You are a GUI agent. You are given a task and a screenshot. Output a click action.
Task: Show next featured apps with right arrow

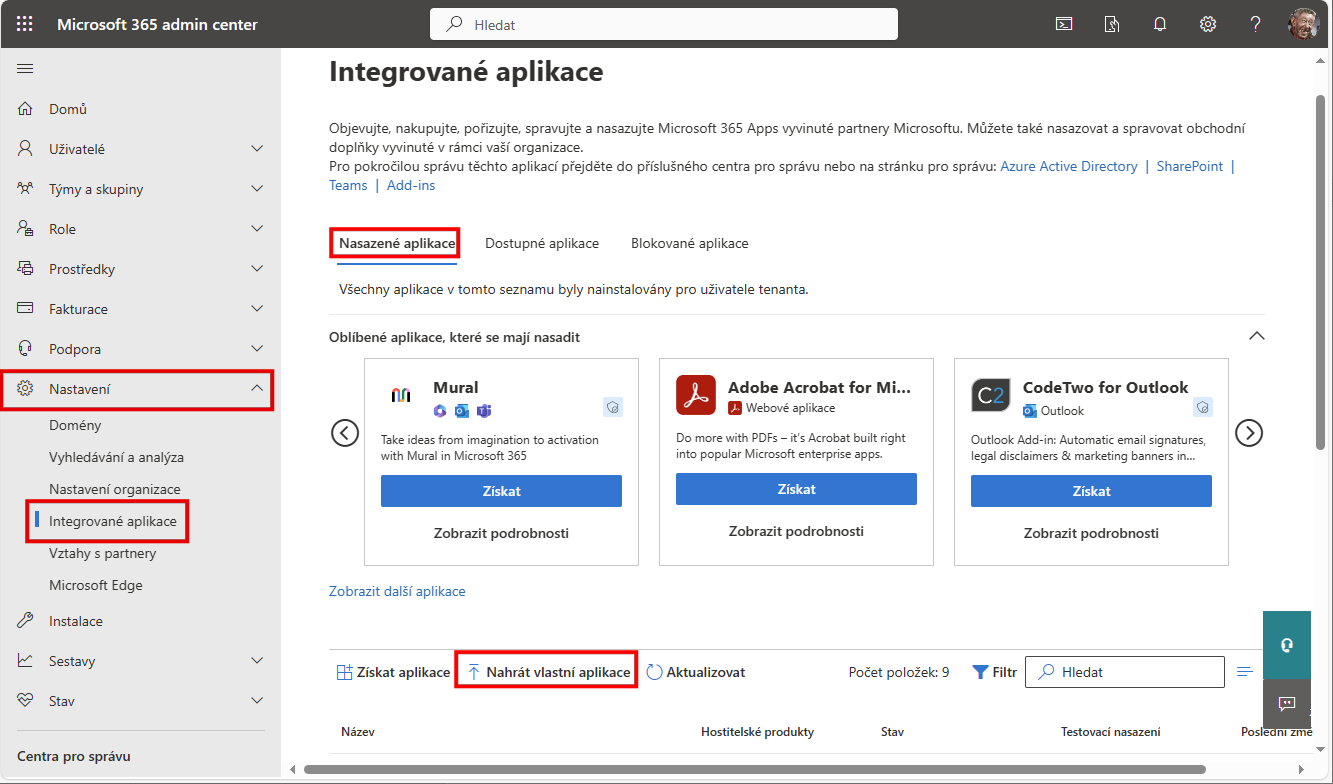(x=1249, y=433)
